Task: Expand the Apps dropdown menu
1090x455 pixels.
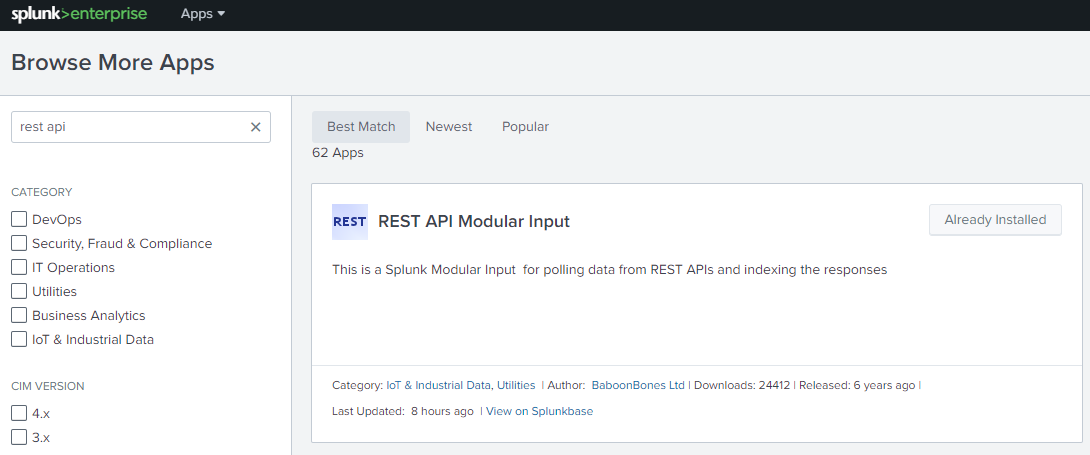Action: [x=203, y=14]
